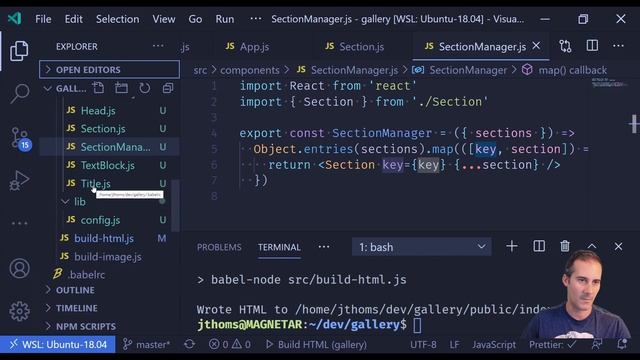Open errors and warnings count in status bar

[x=230, y=344]
